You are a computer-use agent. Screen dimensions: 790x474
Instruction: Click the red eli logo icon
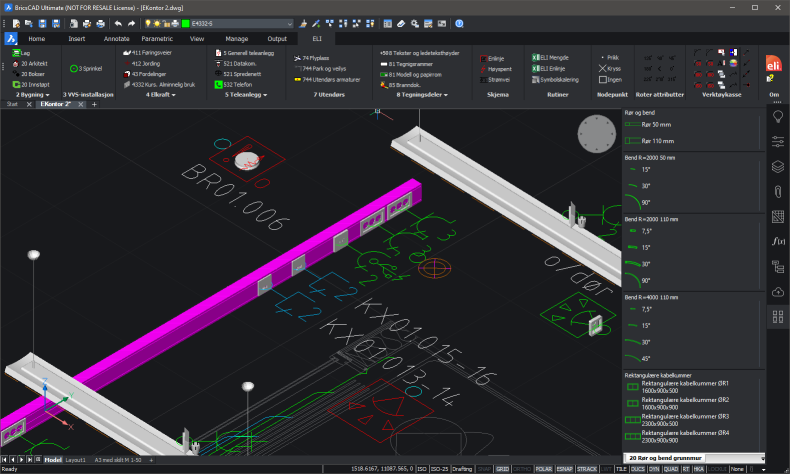point(772,65)
